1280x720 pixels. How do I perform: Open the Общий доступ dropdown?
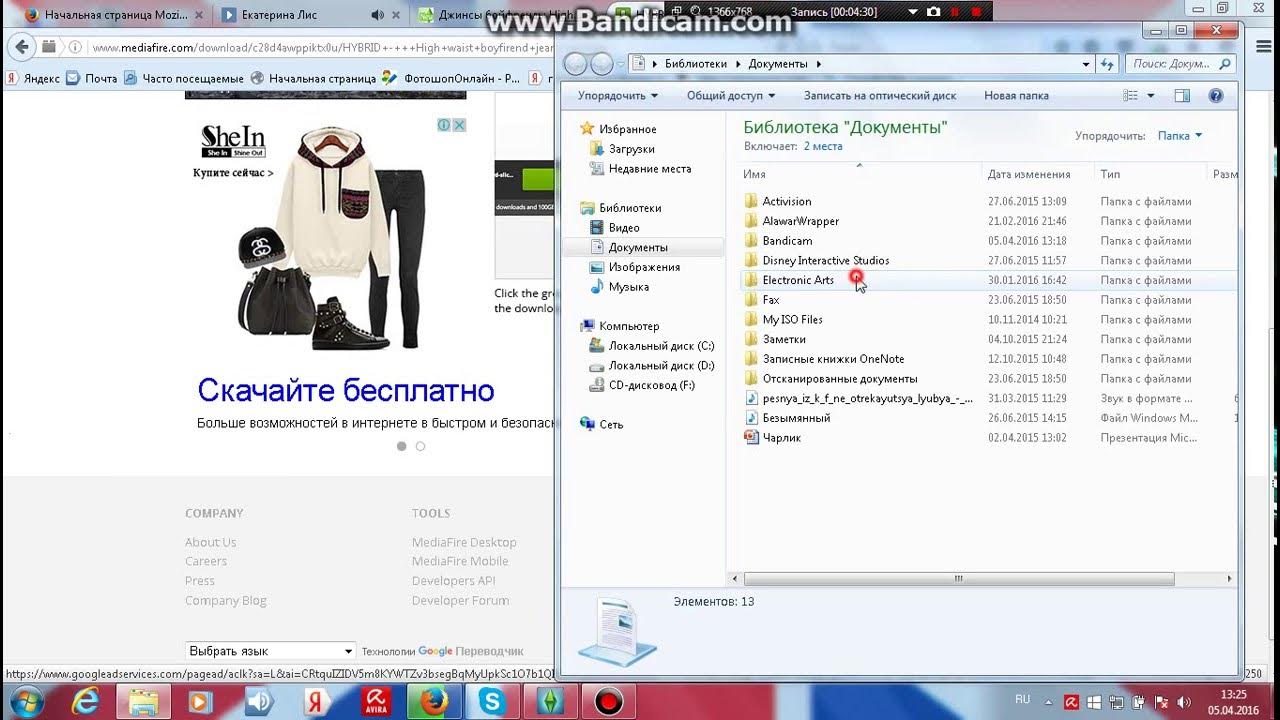pyautogui.click(x=731, y=96)
